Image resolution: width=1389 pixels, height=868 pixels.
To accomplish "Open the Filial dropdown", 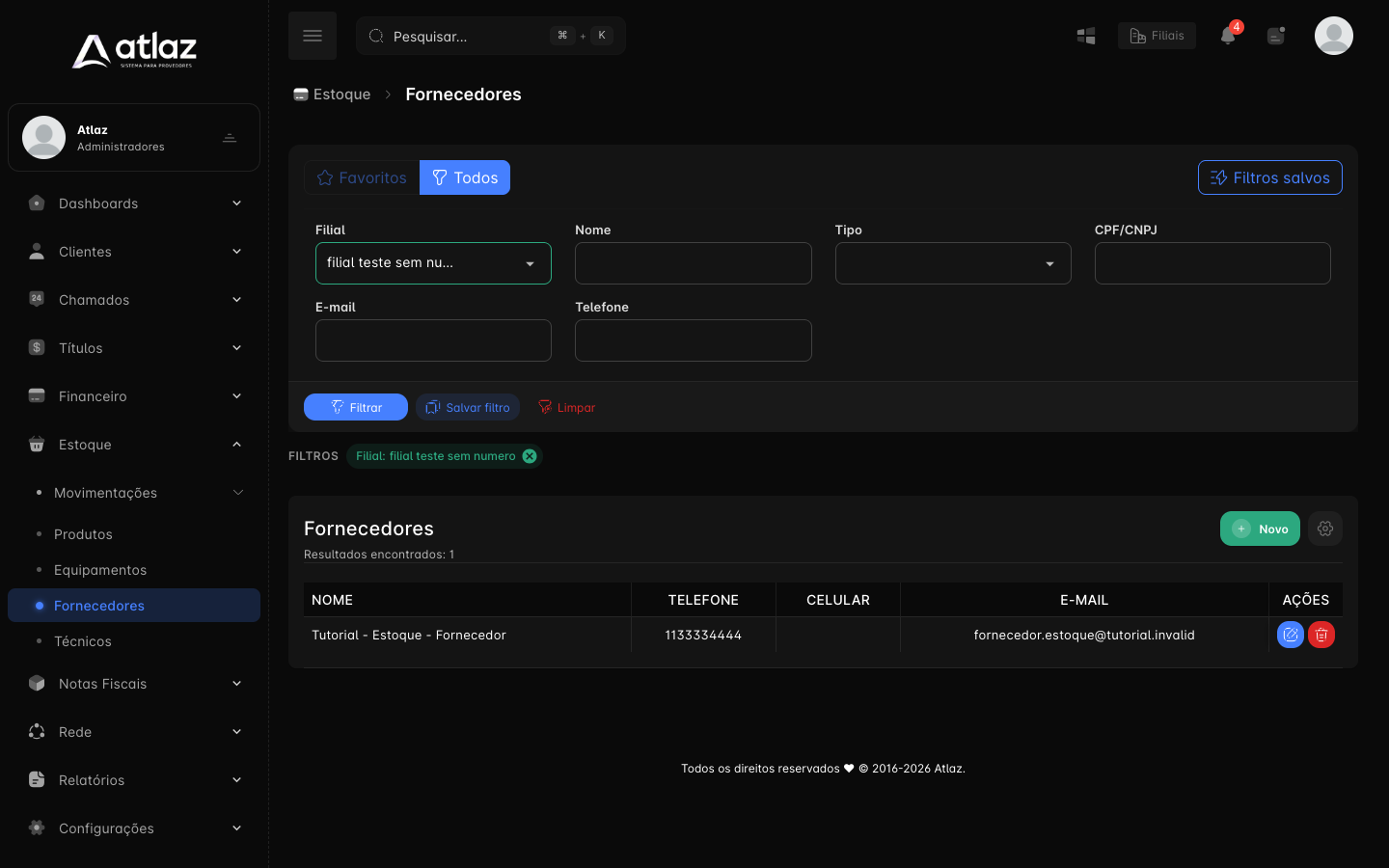I will point(433,263).
